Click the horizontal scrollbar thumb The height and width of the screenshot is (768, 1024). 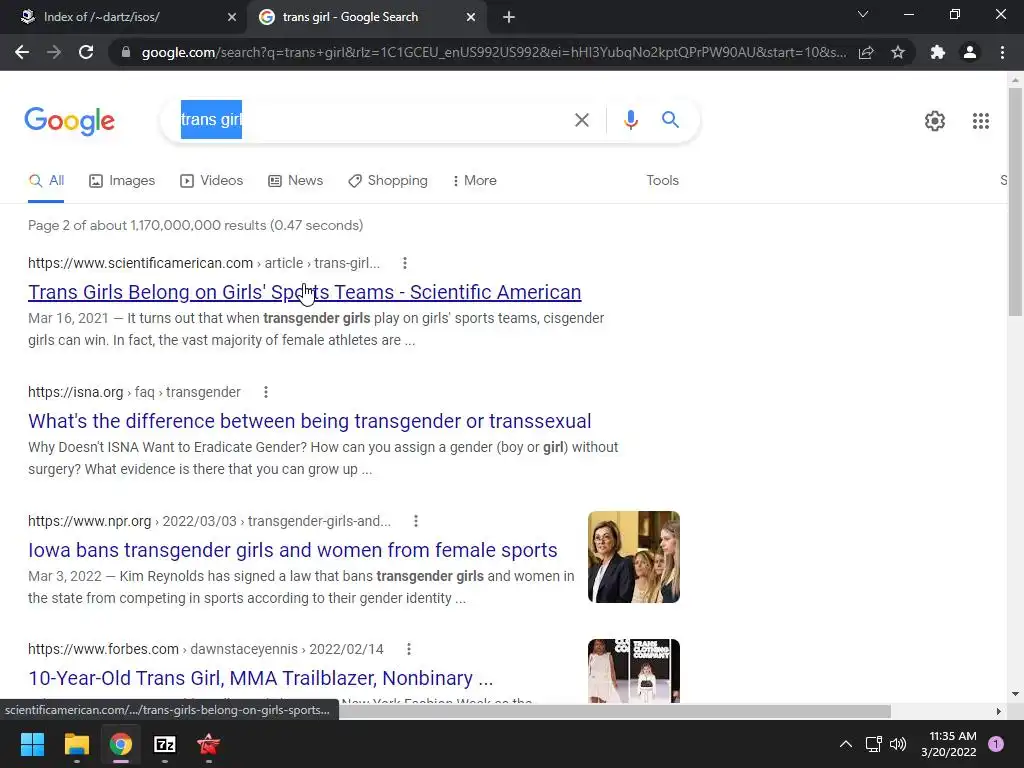614,711
